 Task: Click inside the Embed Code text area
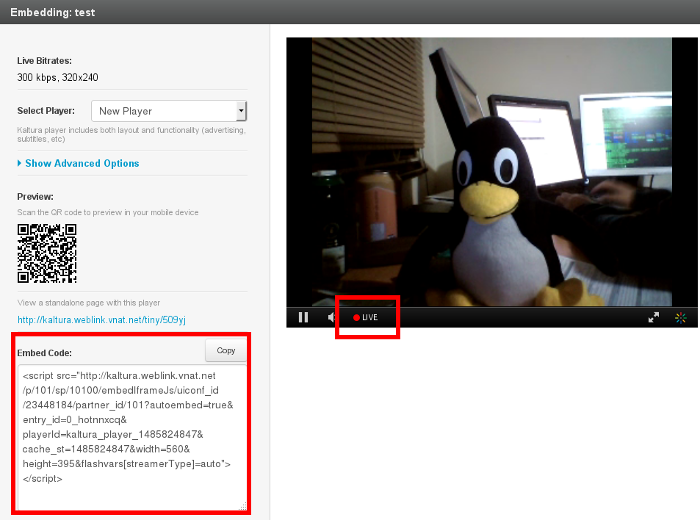133,437
